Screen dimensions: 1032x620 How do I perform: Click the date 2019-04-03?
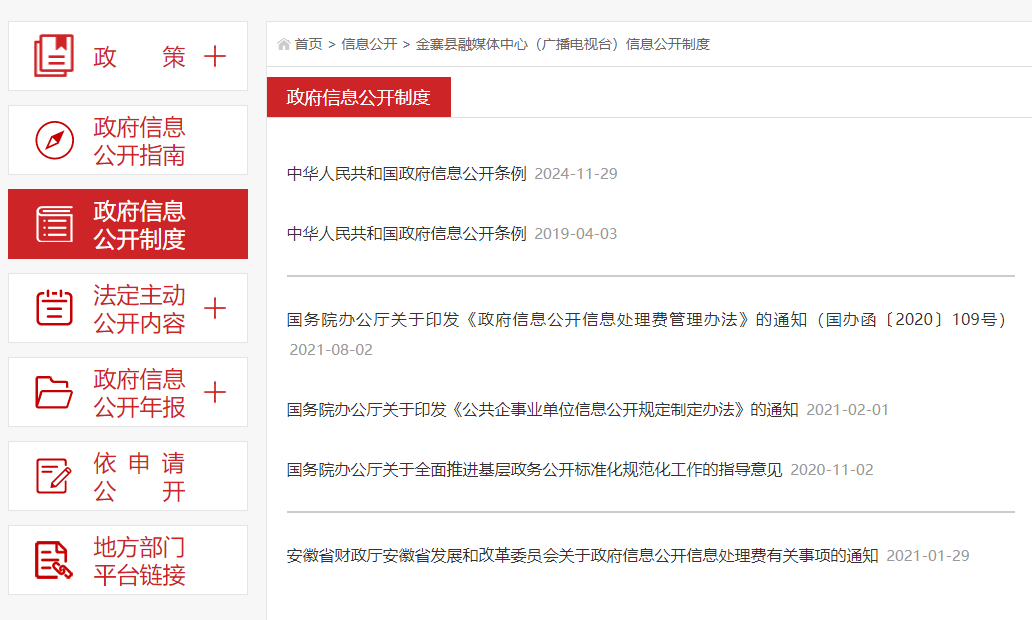point(576,234)
